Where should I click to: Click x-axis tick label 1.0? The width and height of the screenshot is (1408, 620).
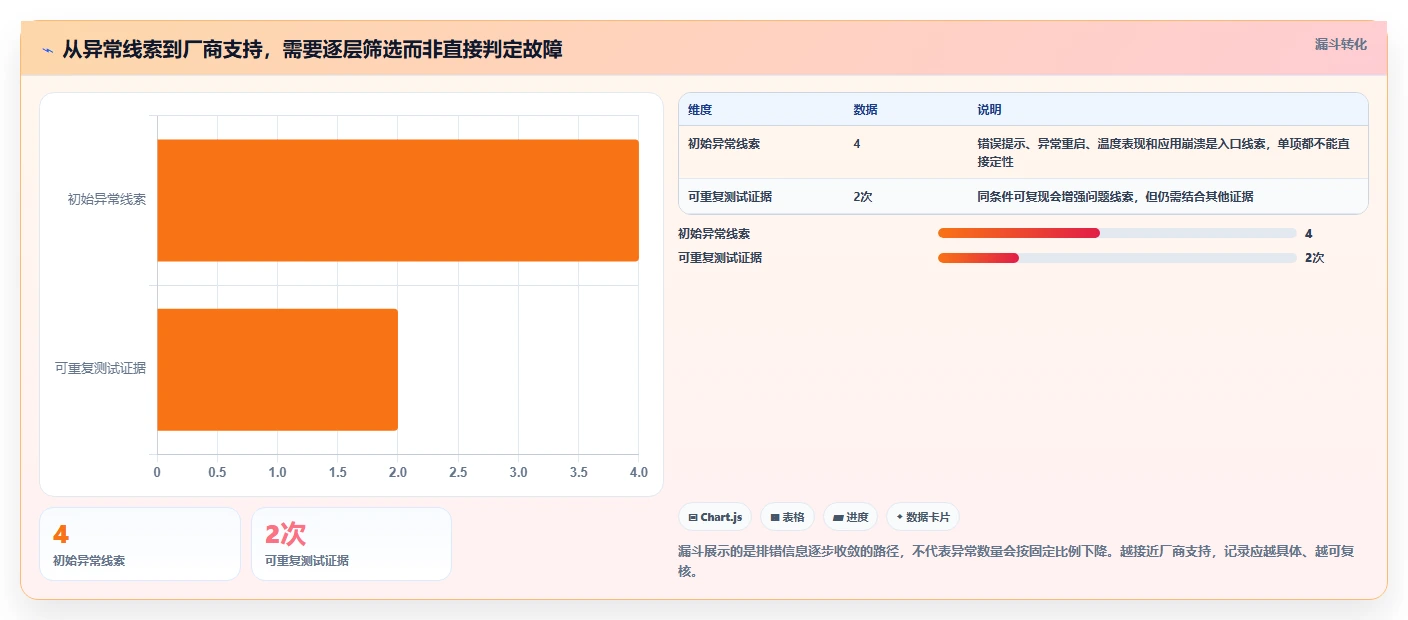pos(277,472)
